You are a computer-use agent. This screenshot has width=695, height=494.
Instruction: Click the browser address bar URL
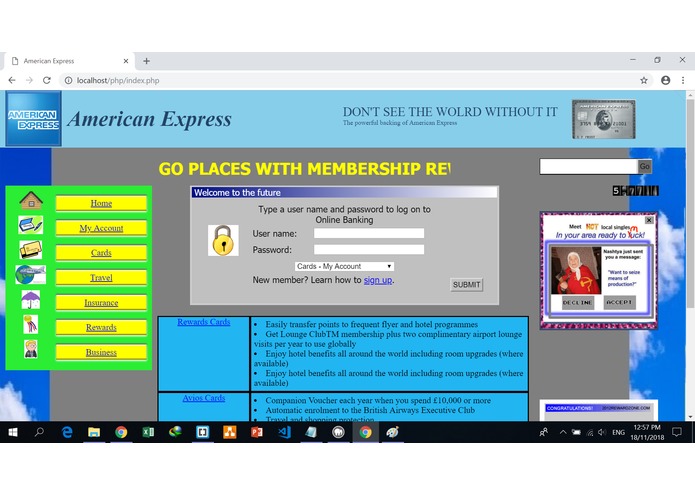118,80
